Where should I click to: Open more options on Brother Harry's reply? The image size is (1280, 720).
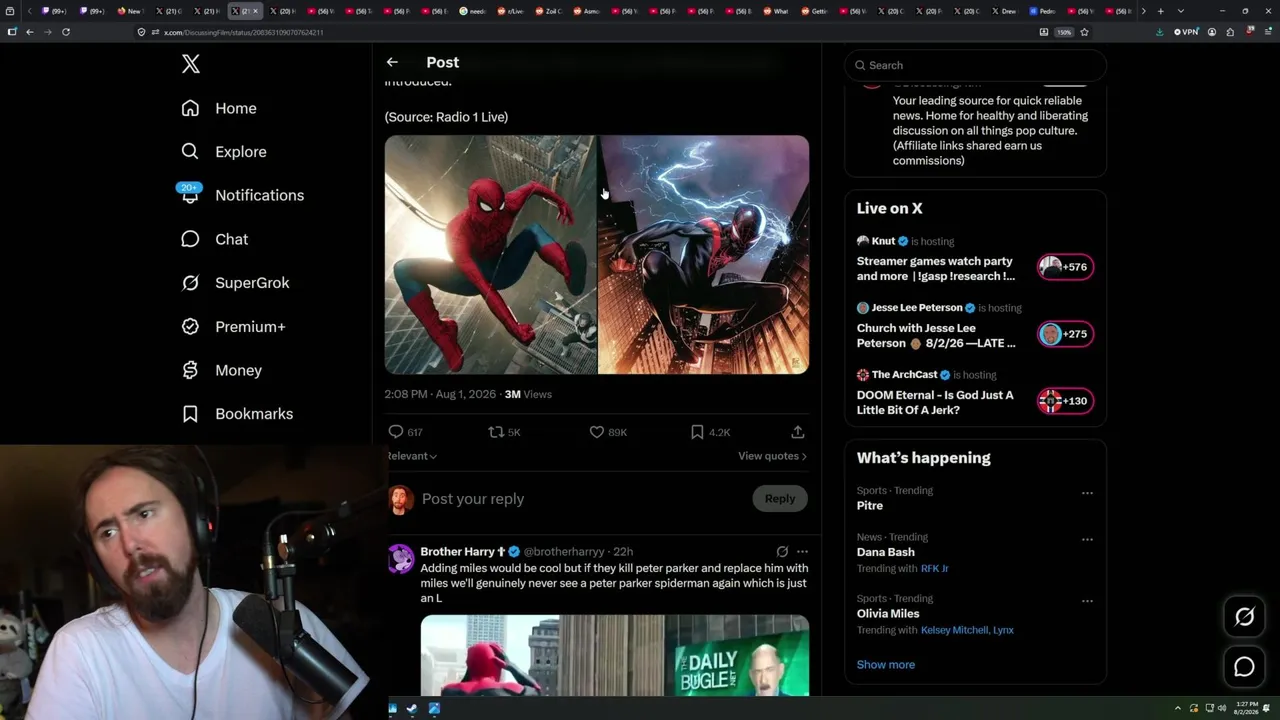[x=802, y=552]
